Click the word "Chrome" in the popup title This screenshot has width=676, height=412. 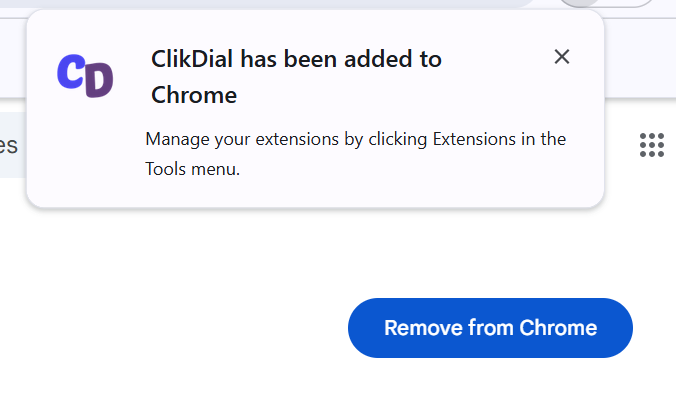pos(194,95)
